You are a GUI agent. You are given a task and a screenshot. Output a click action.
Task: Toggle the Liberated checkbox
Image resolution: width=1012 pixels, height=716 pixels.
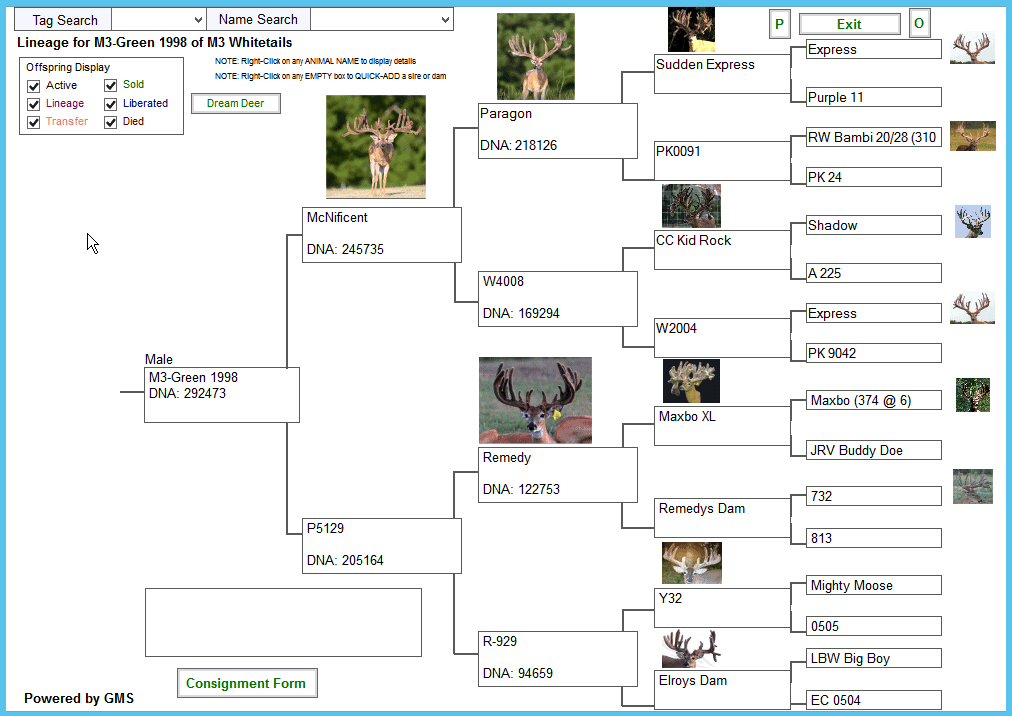click(x=111, y=104)
